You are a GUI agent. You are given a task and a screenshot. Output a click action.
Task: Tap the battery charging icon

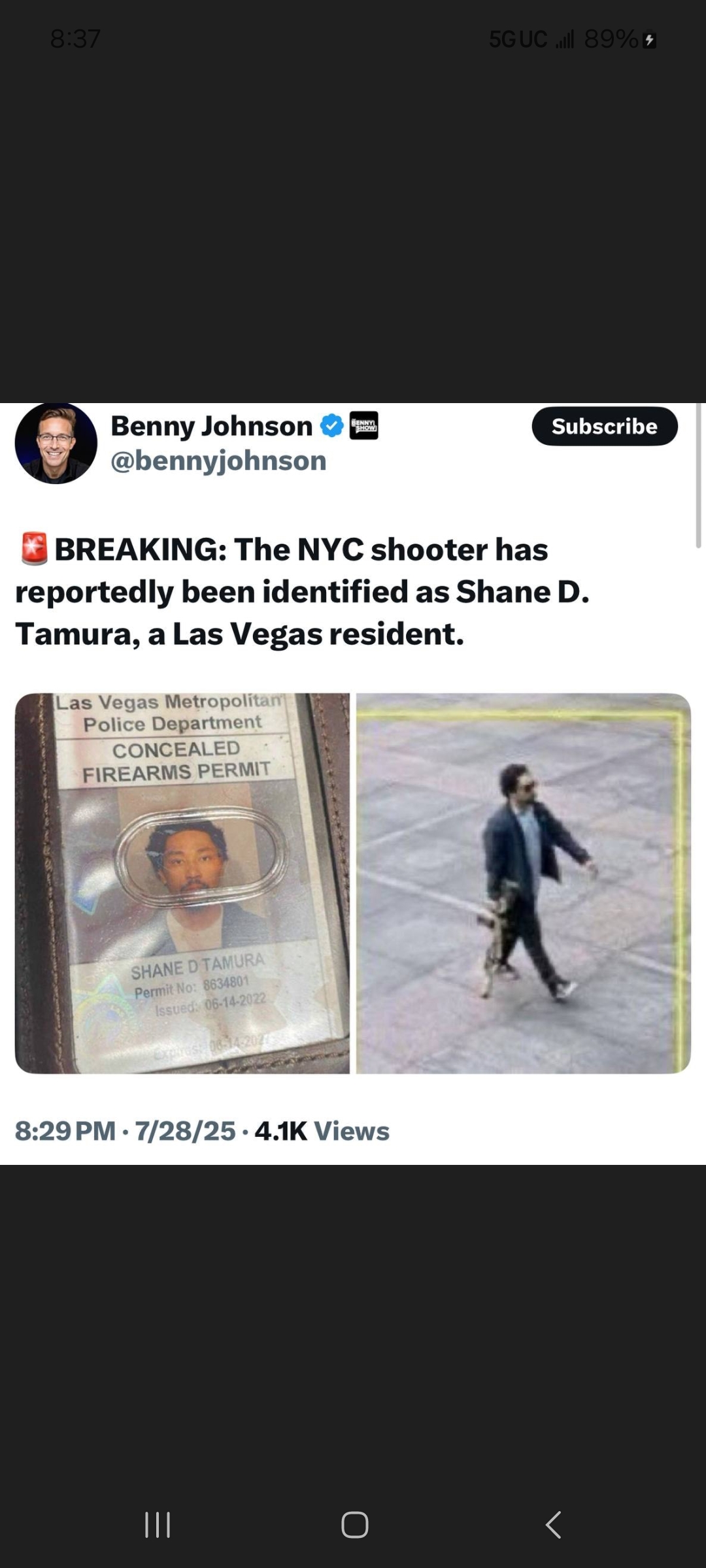coord(649,41)
